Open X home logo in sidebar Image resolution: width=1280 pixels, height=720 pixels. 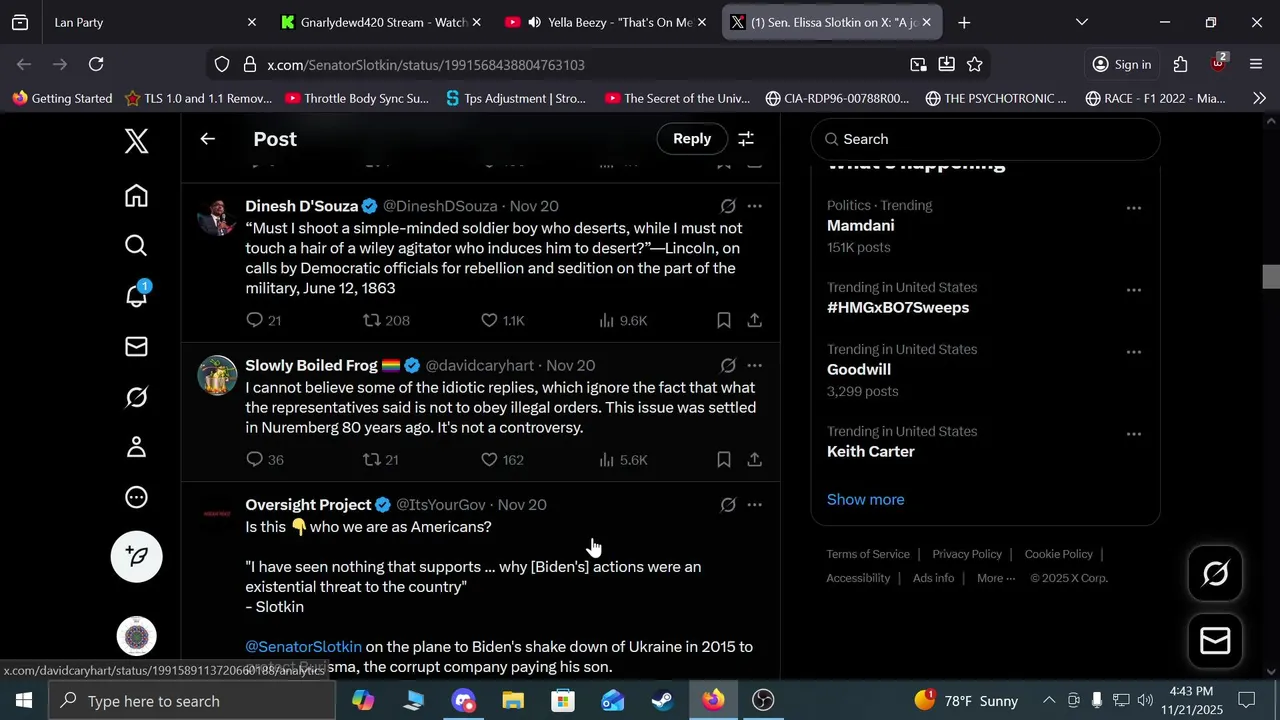click(137, 141)
